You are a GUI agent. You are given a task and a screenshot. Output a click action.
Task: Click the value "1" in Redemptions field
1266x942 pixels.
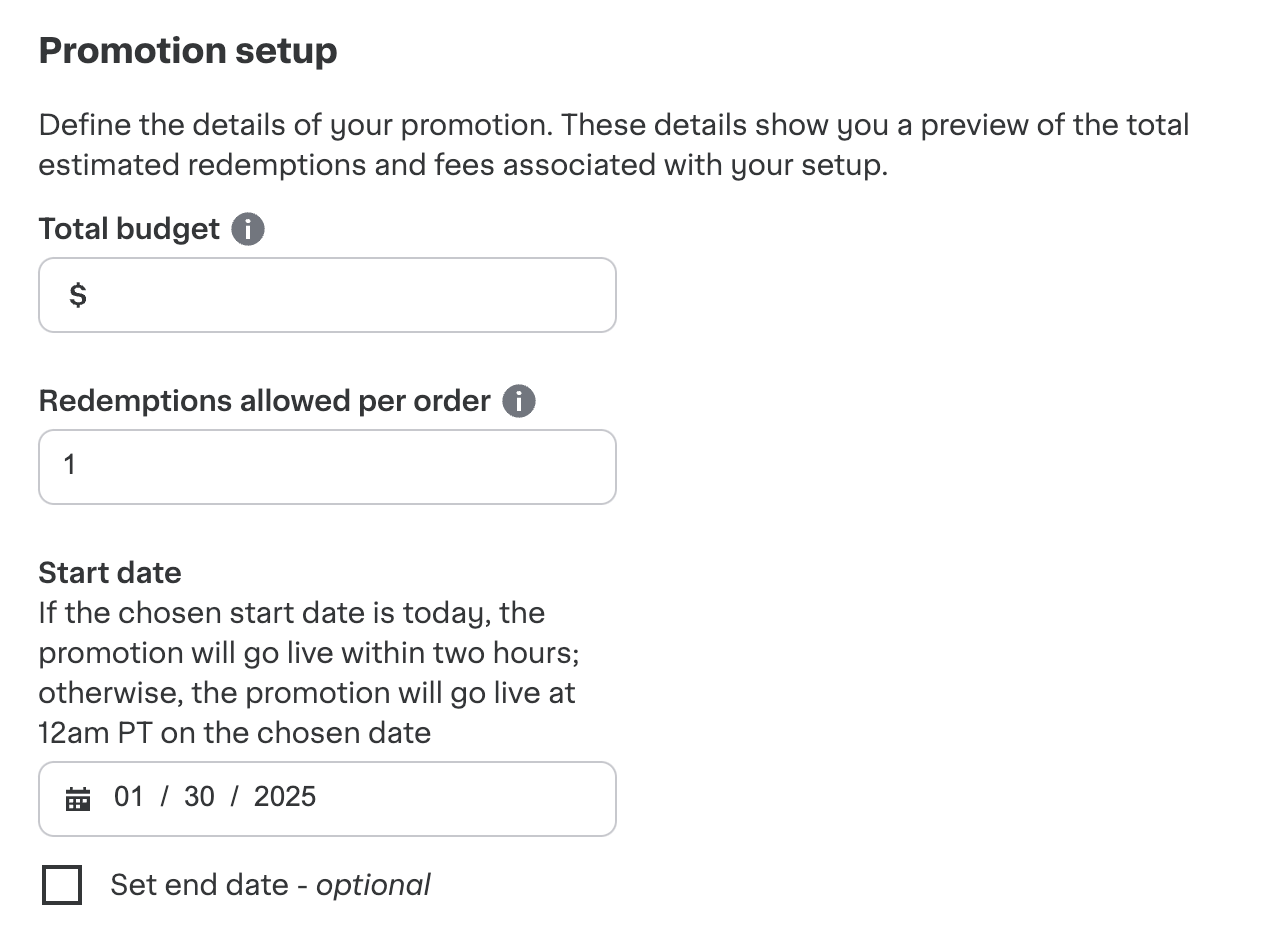pos(70,465)
